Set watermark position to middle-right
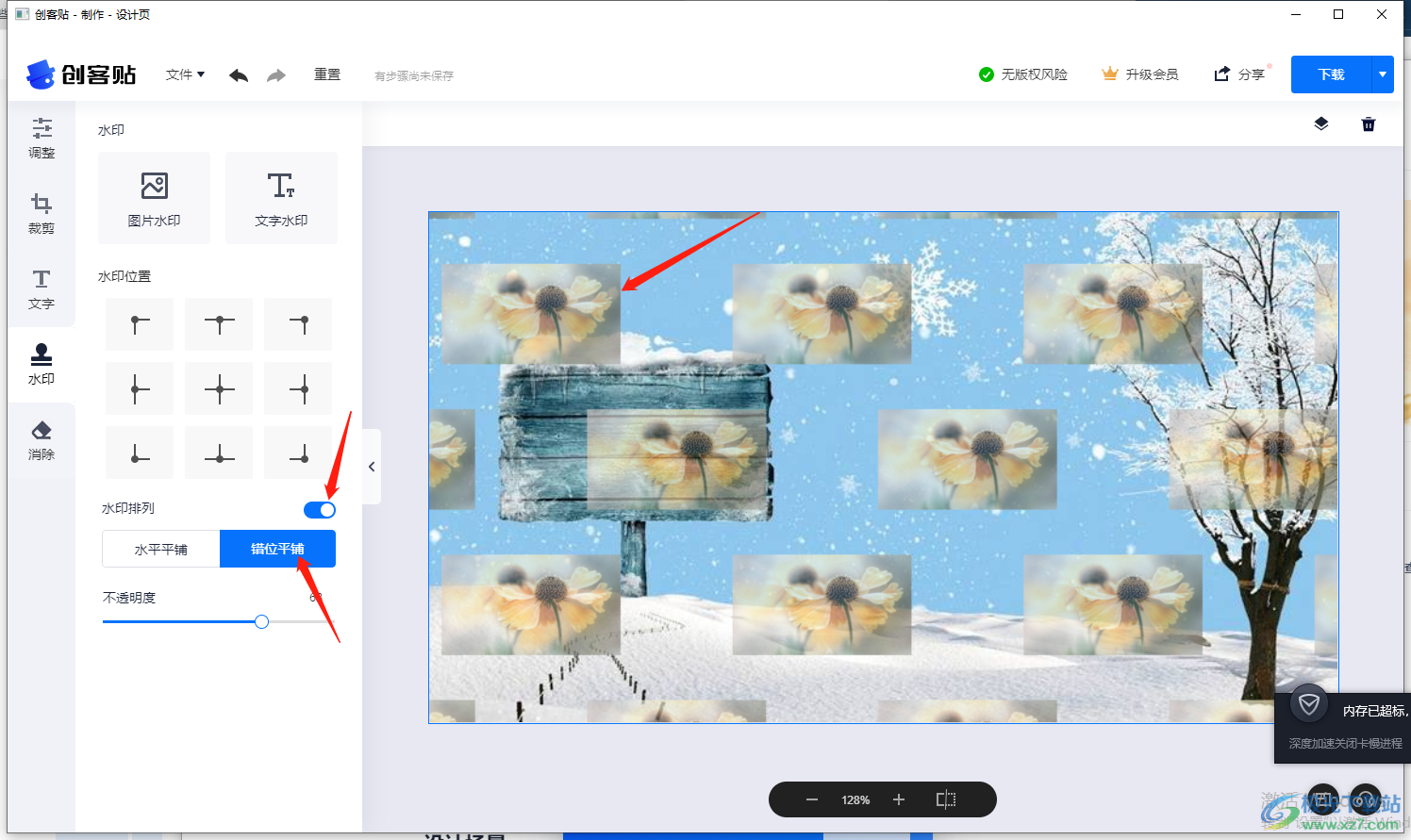The height and width of the screenshot is (840, 1411). click(x=298, y=388)
